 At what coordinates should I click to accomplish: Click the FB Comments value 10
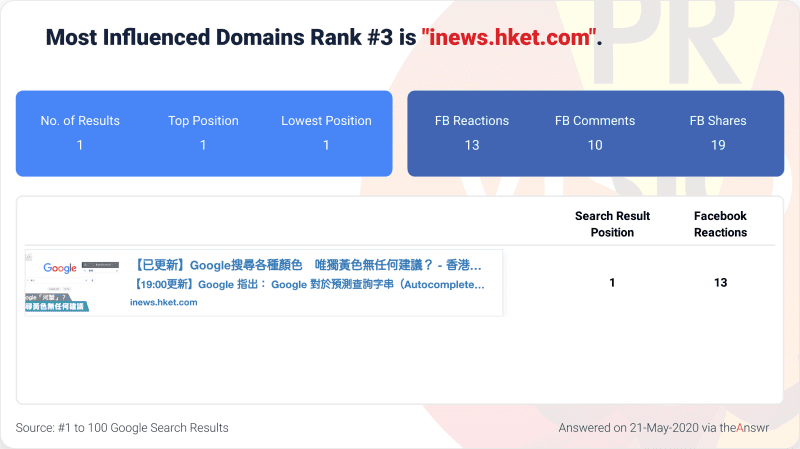pyautogui.click(x=595, y=145)
